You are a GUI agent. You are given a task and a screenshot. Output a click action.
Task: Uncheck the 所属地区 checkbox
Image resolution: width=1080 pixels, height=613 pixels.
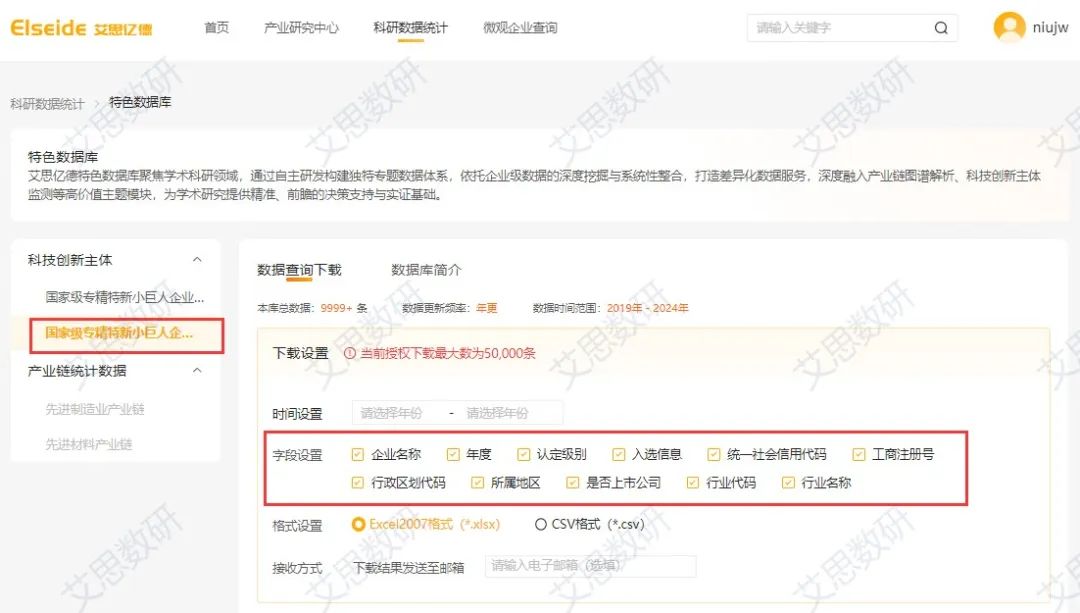coord(477,483)
